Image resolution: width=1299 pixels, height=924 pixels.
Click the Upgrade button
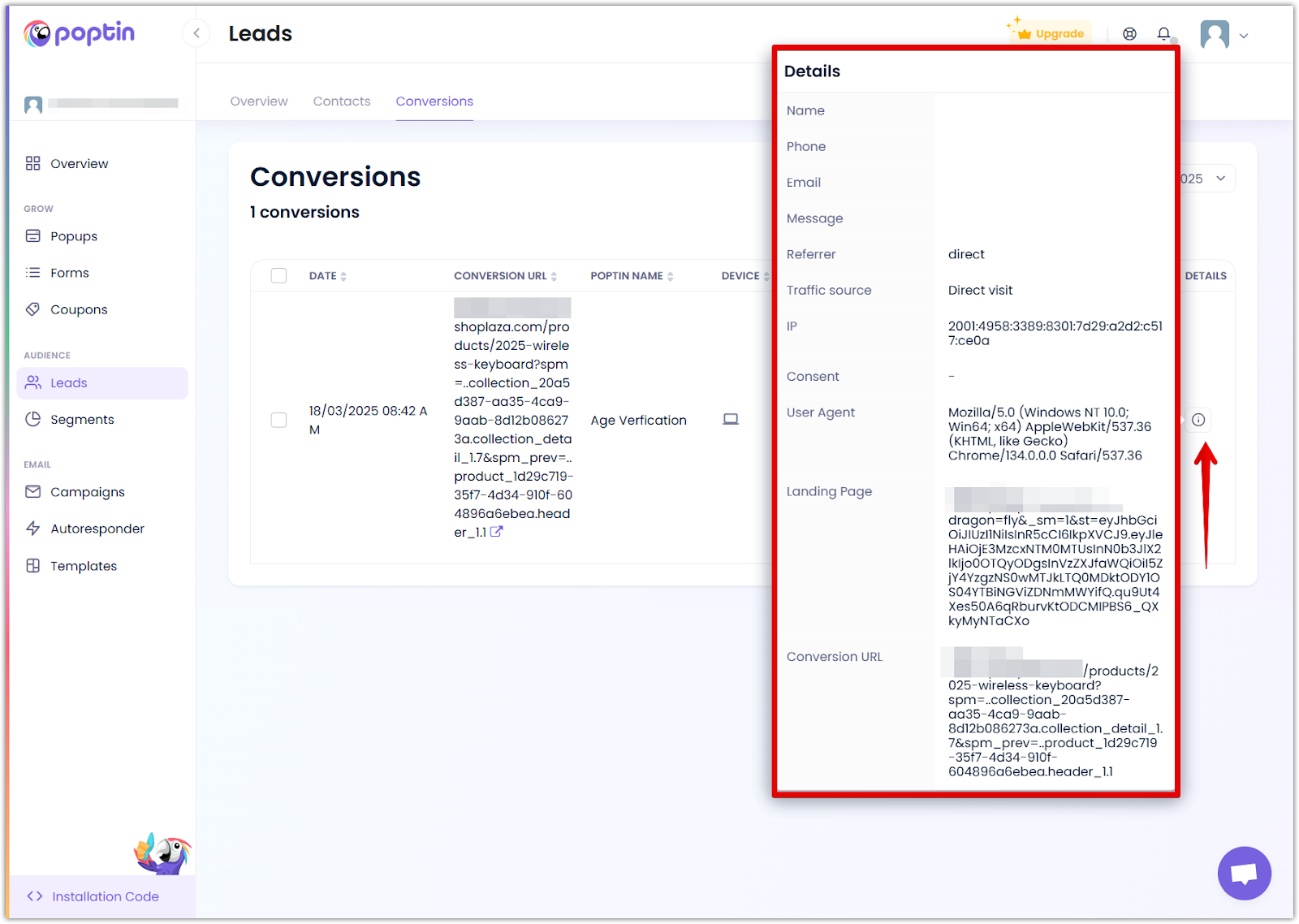click(x=1051, y=34)
